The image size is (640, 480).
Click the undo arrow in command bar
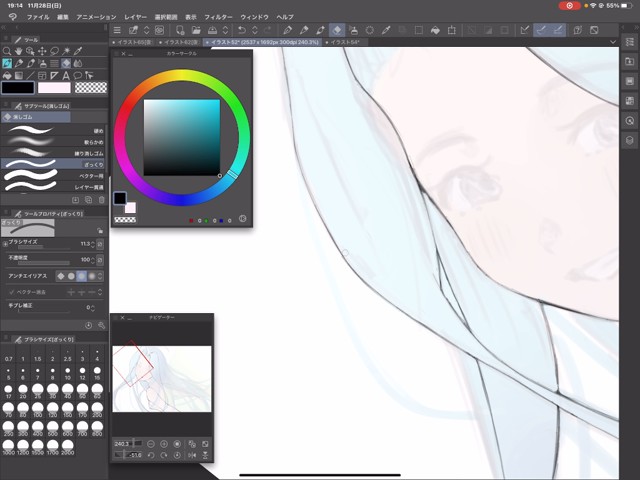[x=241, y=30]
